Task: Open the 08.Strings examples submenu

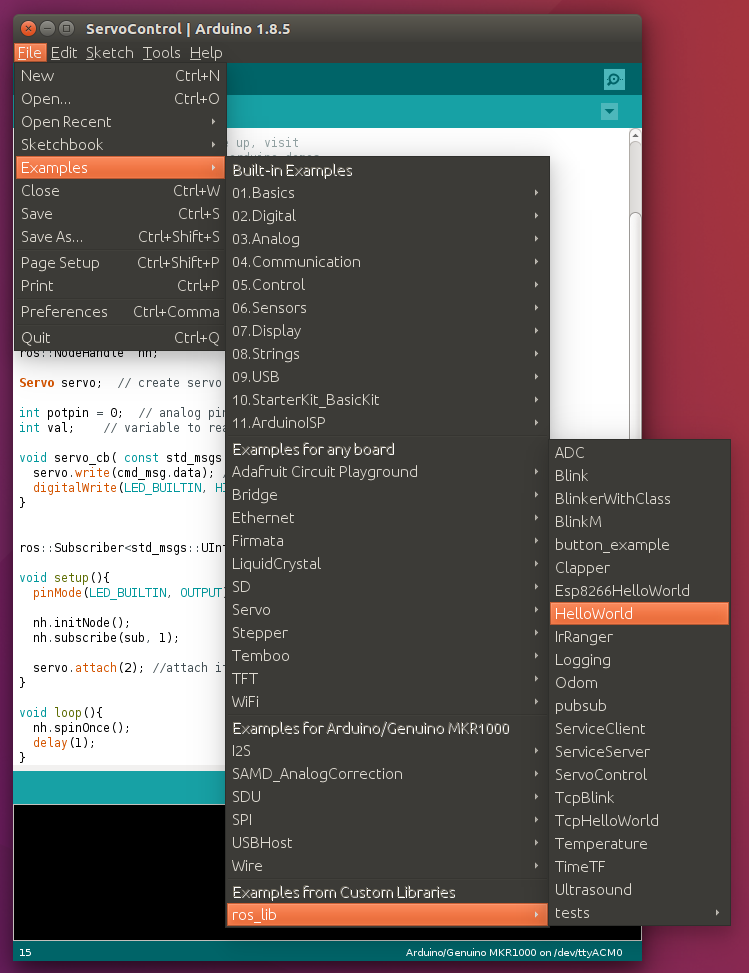Action: tap(387, 354)
